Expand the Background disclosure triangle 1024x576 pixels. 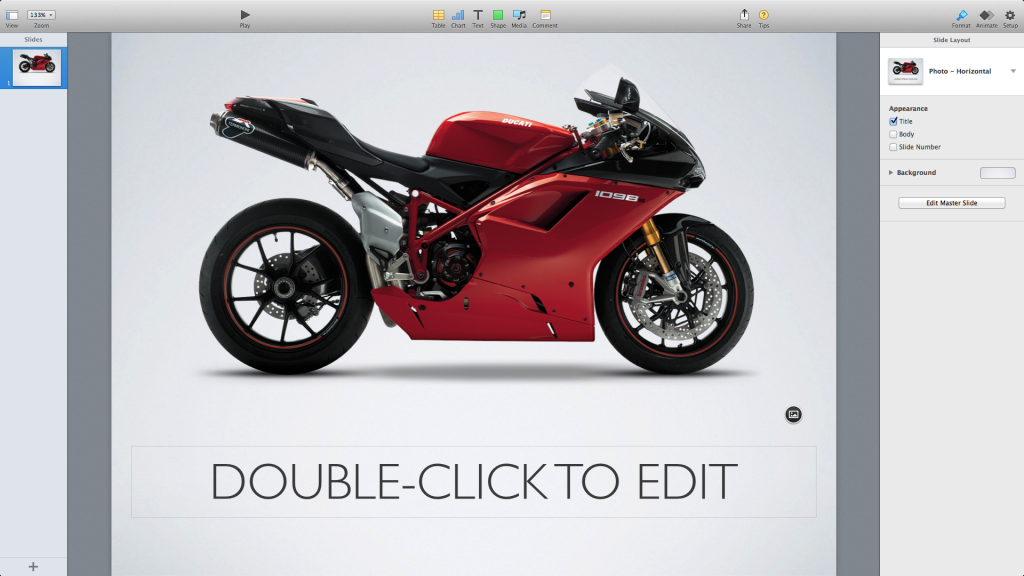click(x=891, y=173)
